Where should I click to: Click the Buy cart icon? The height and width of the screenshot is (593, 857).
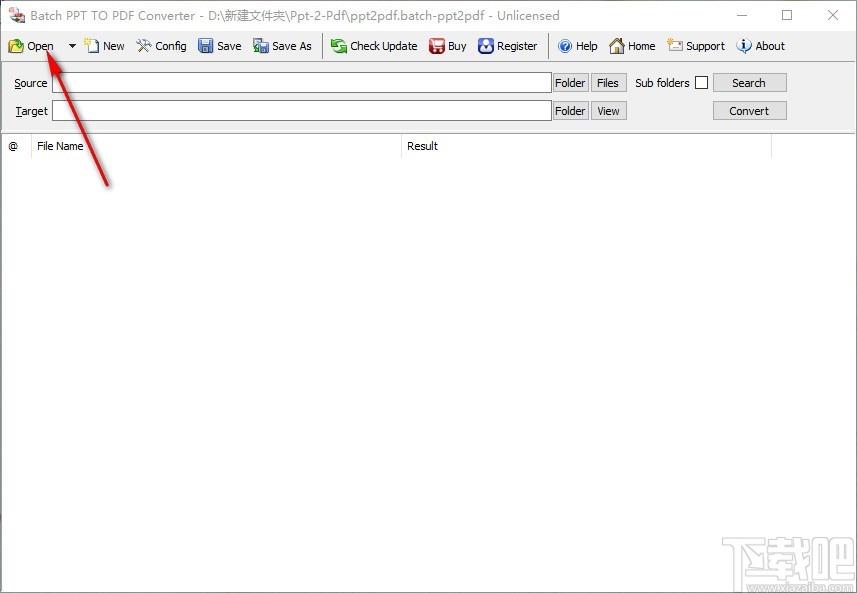(437, 46)
